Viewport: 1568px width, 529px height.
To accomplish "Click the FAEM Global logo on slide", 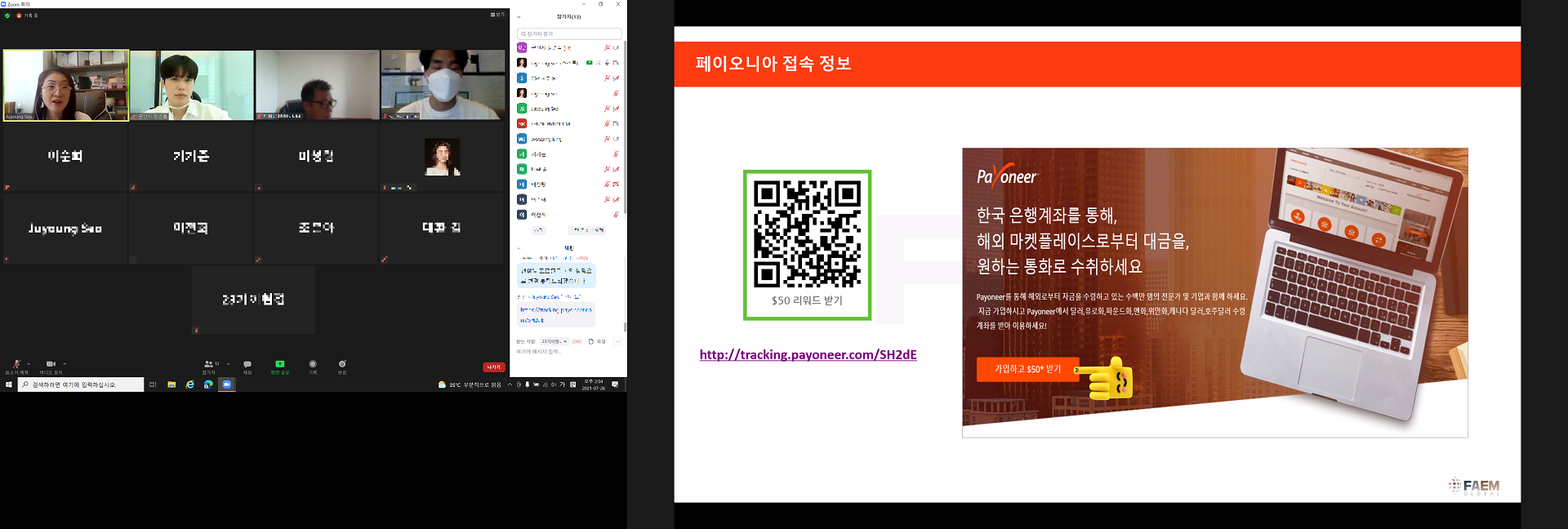I will 1475,487.
